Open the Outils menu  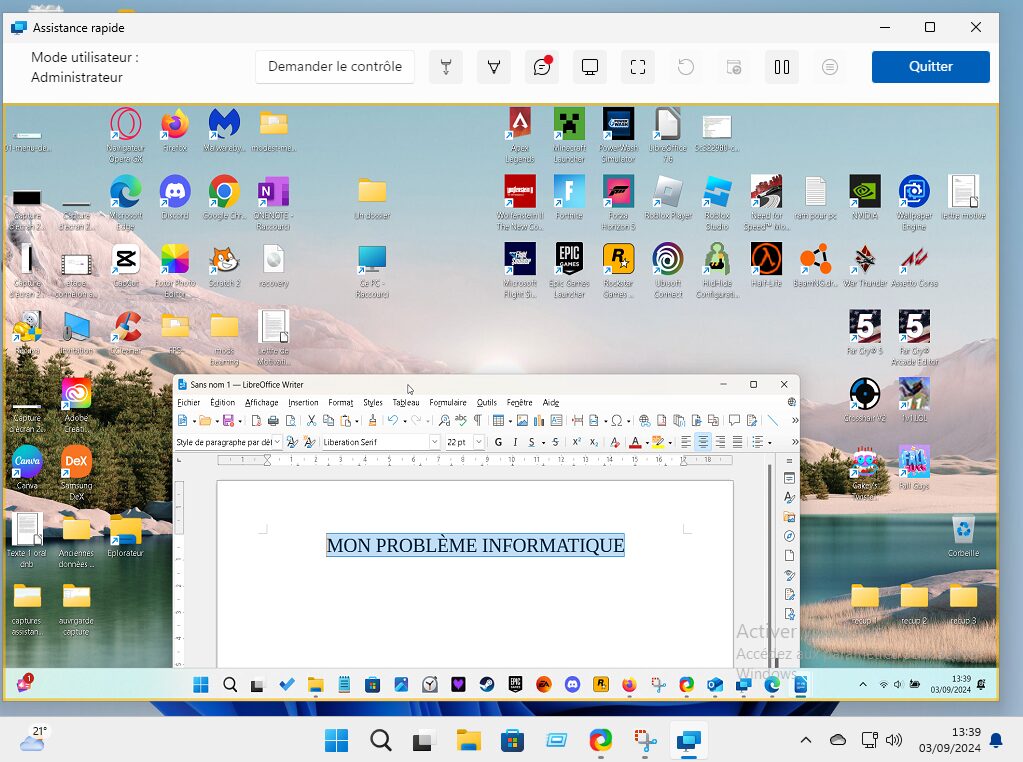tap(487, 403)
